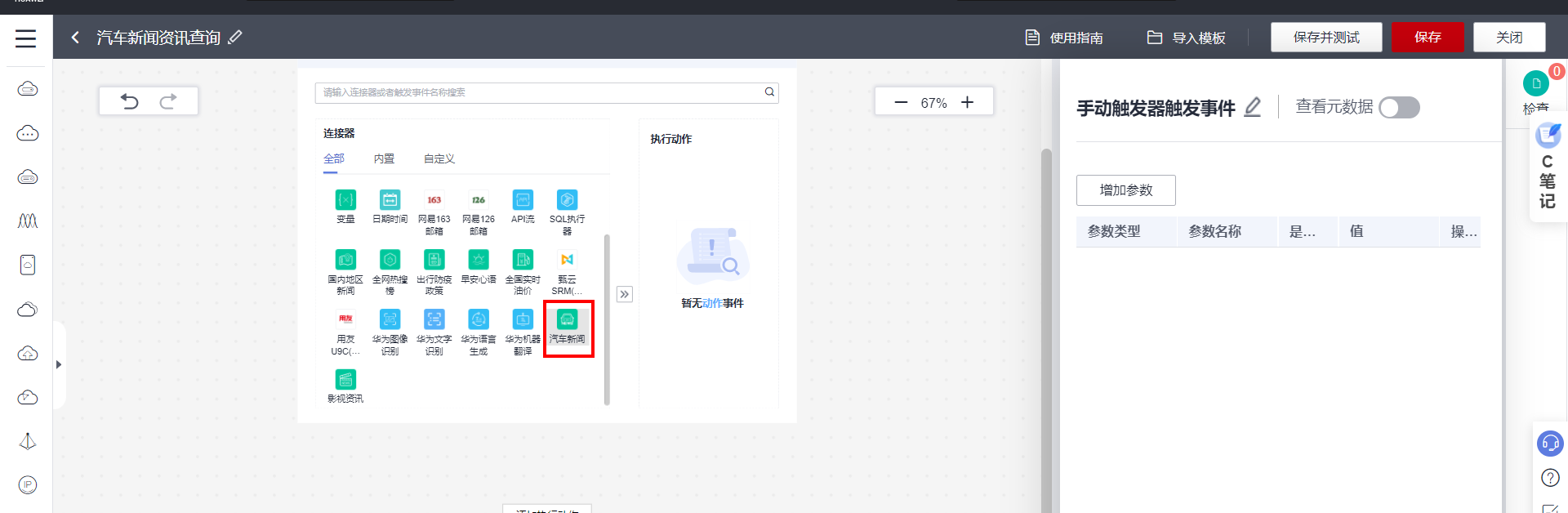
Task: Switch to the 内置 tab
Action: pos(384,158)
